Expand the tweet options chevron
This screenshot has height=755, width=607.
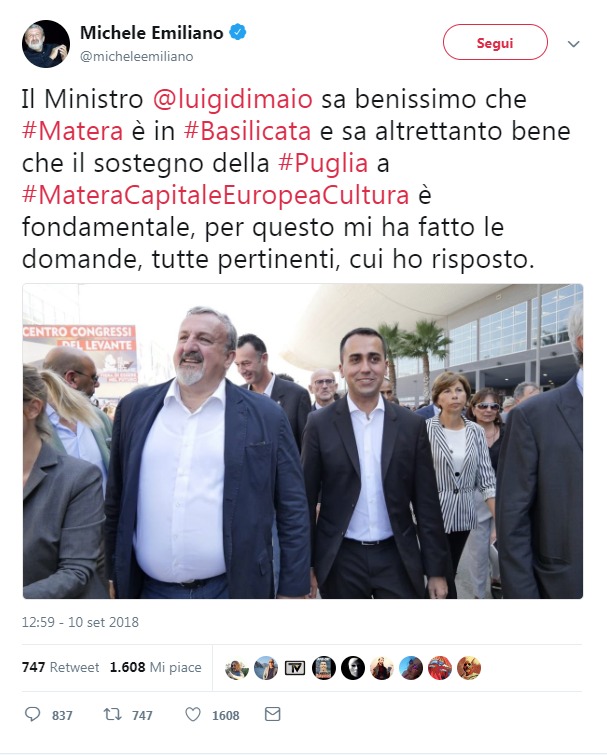(x=573, y=44)
